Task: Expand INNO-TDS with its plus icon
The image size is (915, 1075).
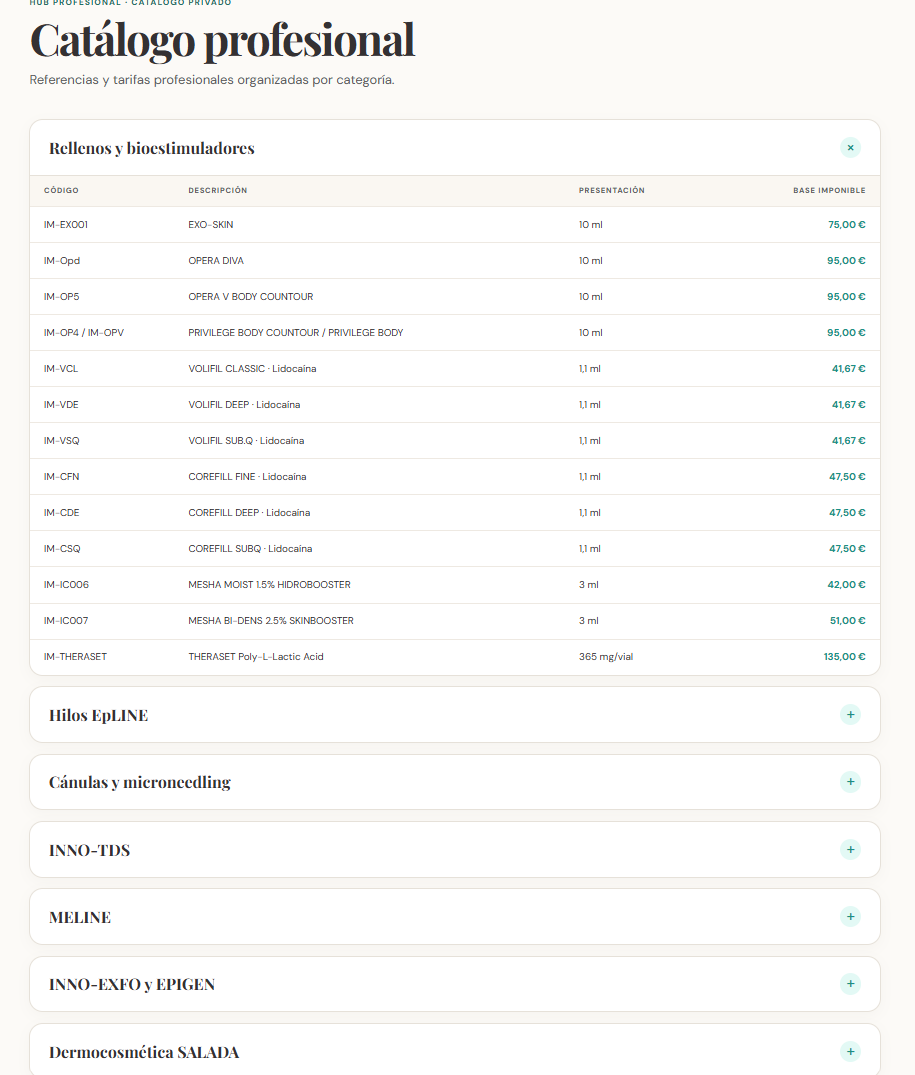Action: [850, 849]
